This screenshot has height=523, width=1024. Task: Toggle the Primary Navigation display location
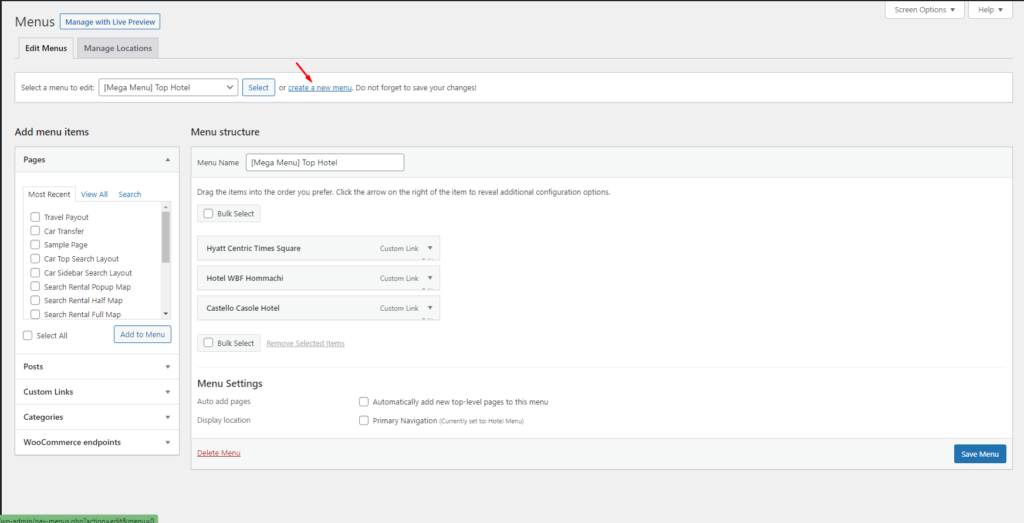tap(364, 421)
